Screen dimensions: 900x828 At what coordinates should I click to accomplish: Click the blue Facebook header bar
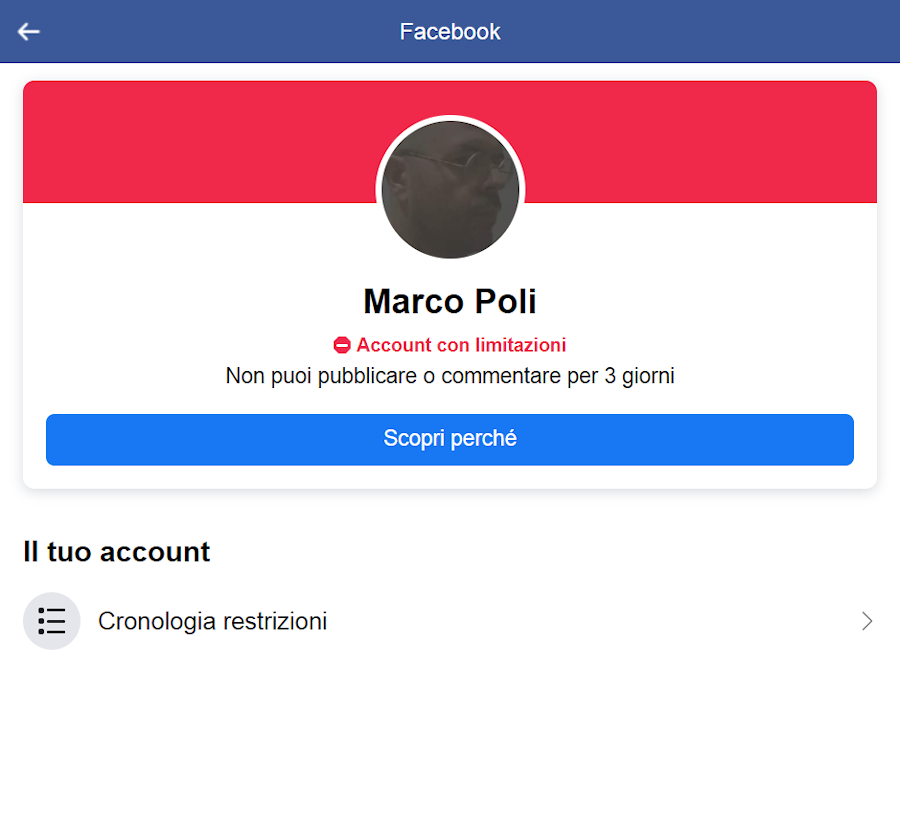[450, 31]
